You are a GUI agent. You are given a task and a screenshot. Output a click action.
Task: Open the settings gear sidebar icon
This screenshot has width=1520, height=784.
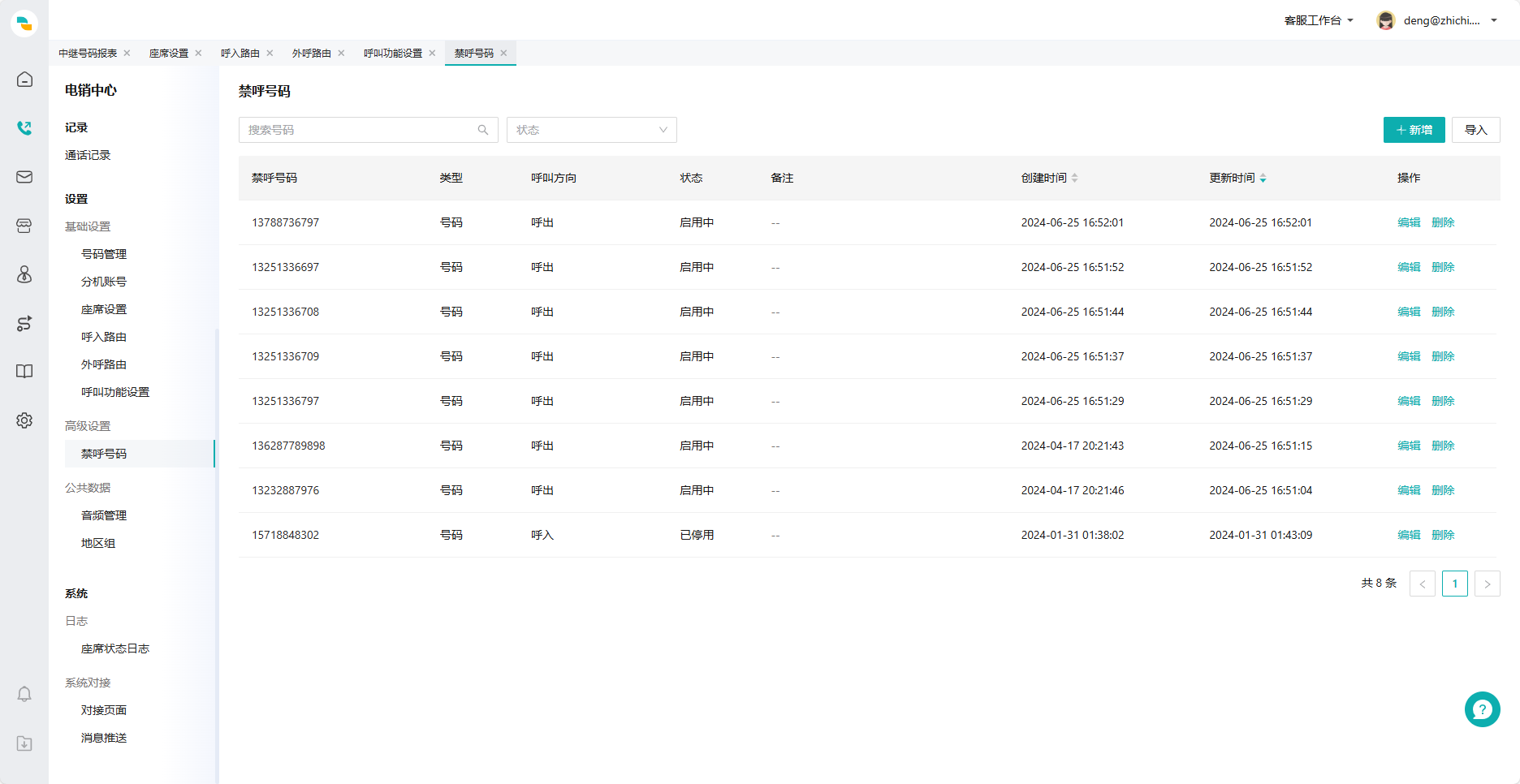pyautogui.click(x=24, y=420)
